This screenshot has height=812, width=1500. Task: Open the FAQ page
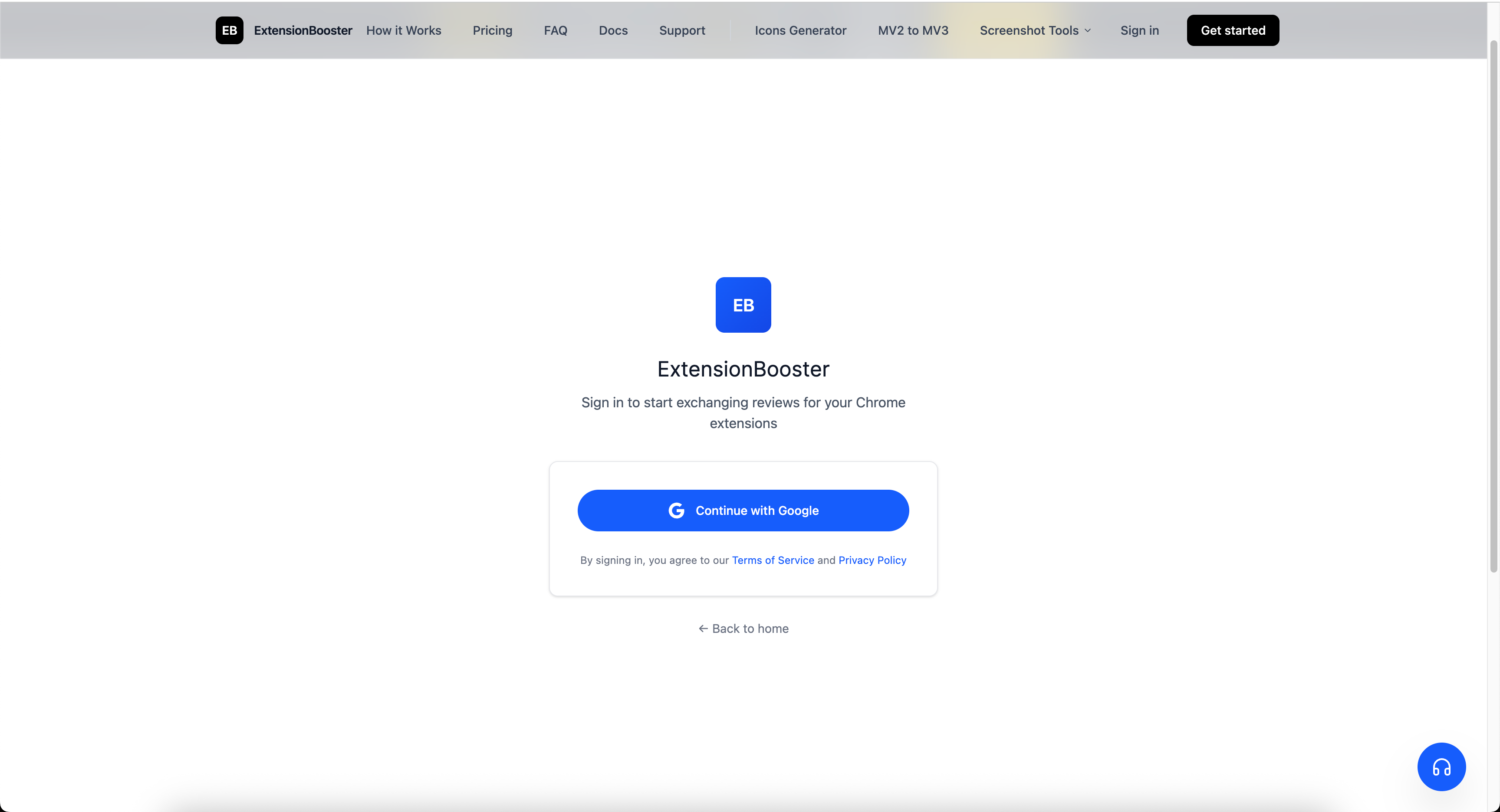555,30
